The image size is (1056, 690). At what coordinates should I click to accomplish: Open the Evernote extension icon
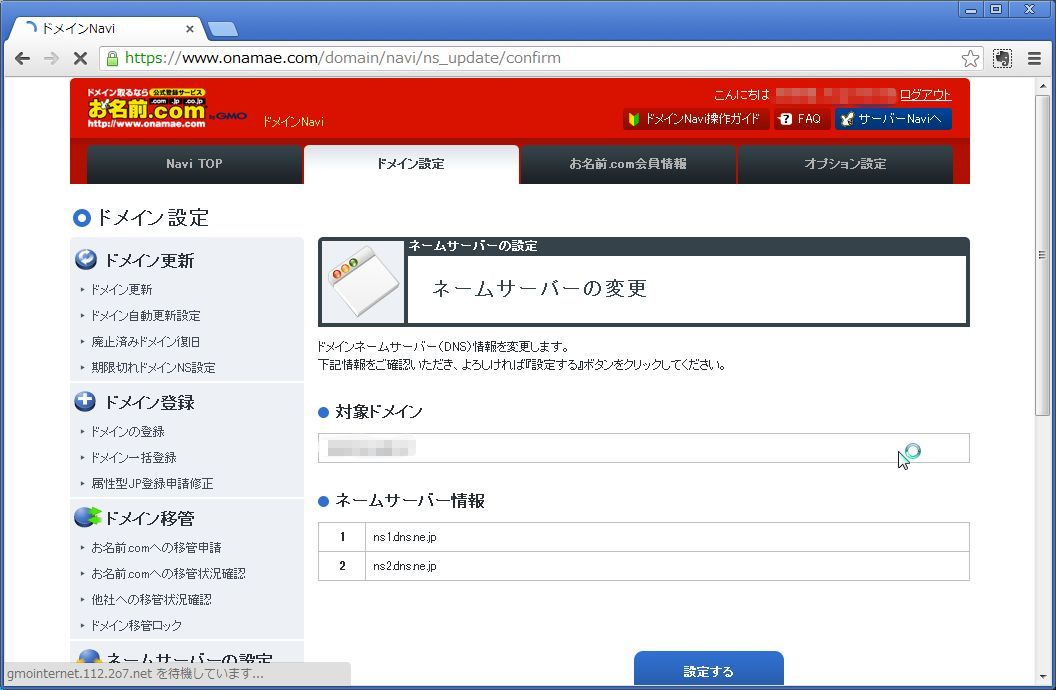pos(1002,59)
